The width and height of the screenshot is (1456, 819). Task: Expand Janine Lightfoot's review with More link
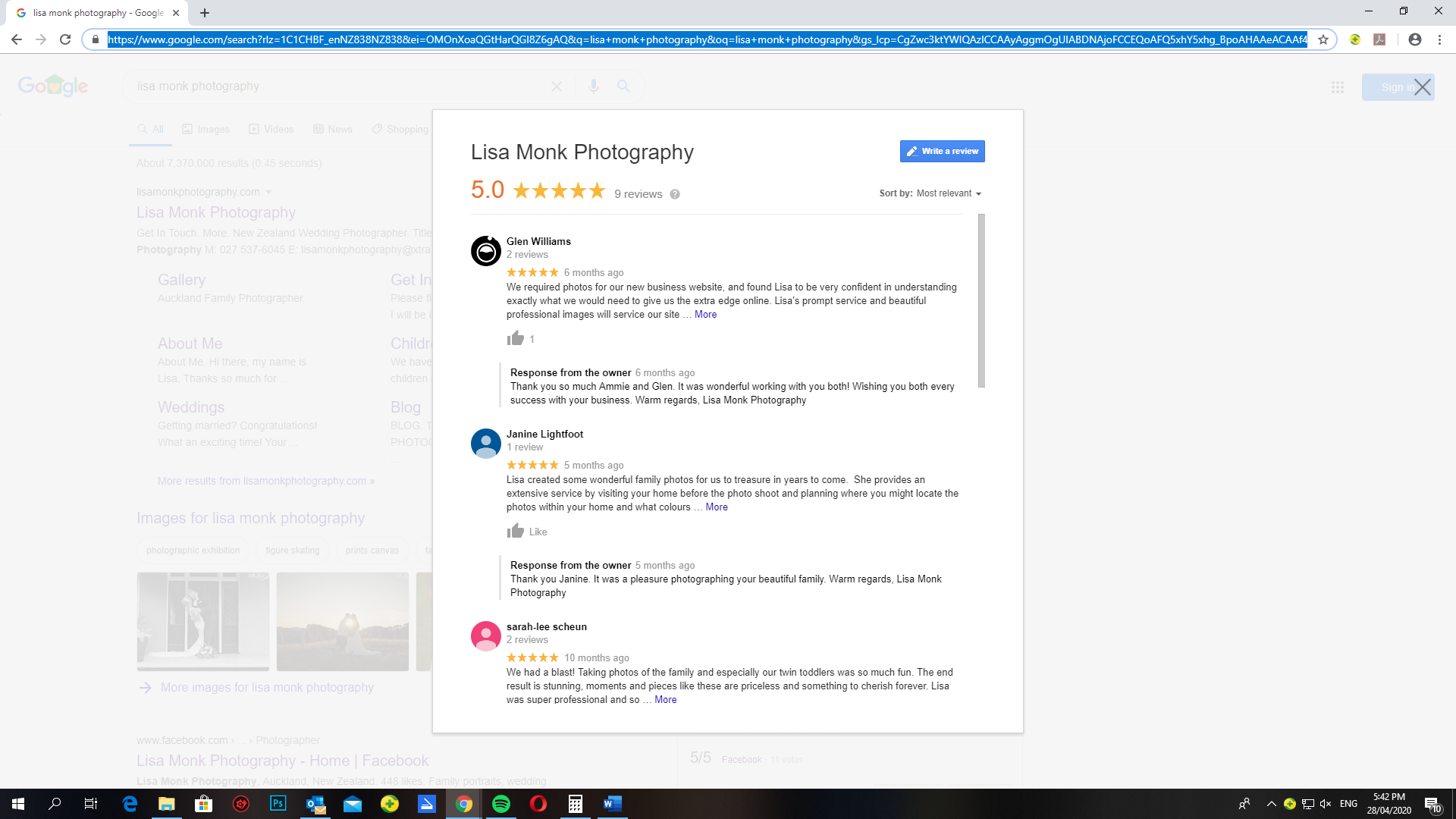click(x=717, y=507)
